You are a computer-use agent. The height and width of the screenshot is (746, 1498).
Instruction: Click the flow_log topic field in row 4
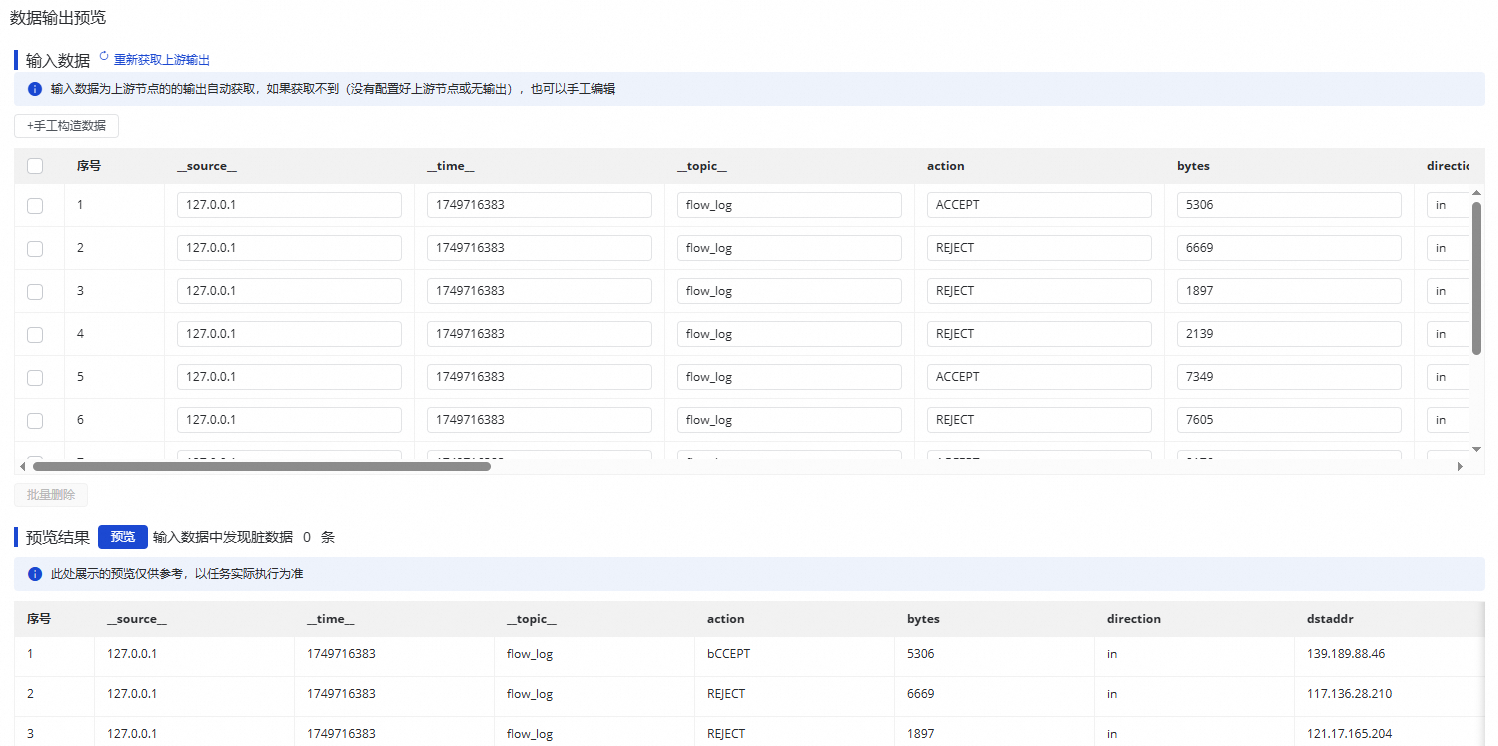point(789,333)
